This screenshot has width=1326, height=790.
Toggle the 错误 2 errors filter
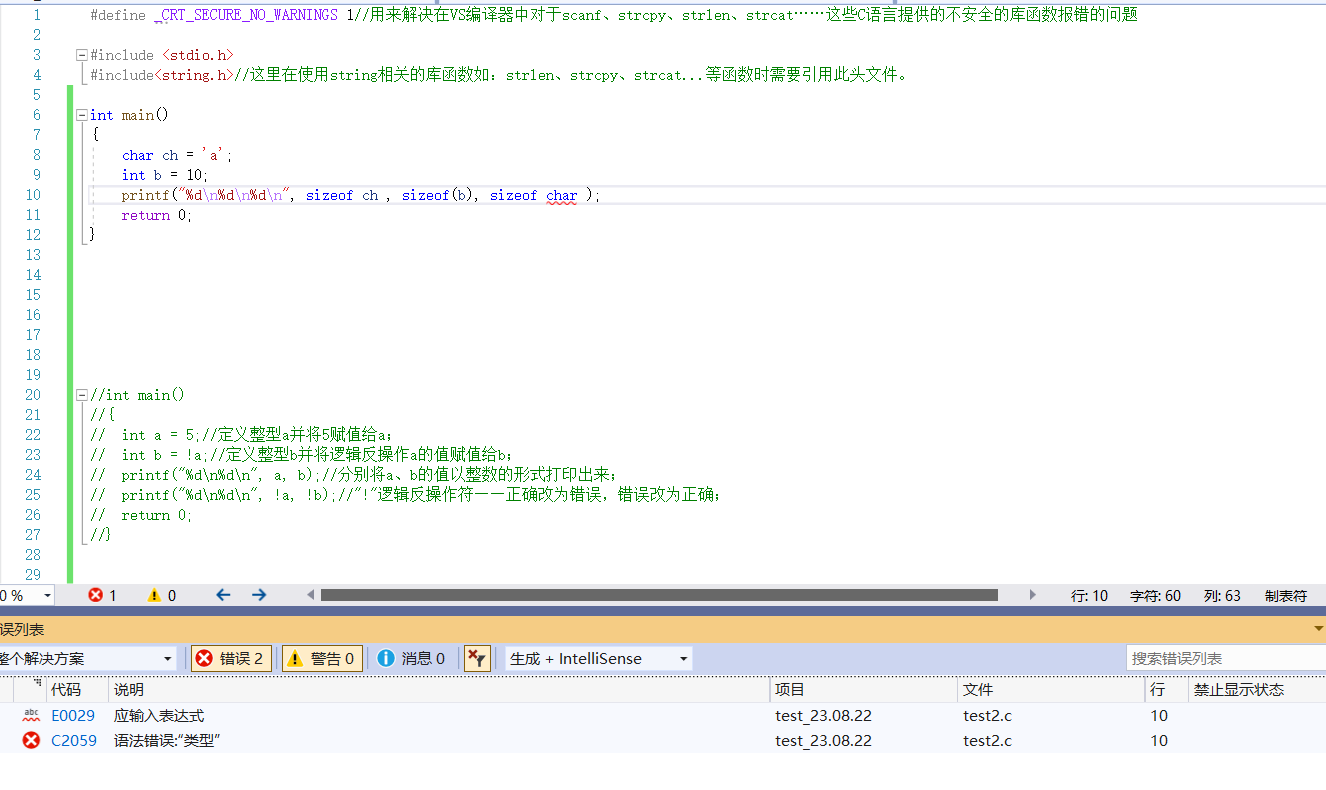231,658
